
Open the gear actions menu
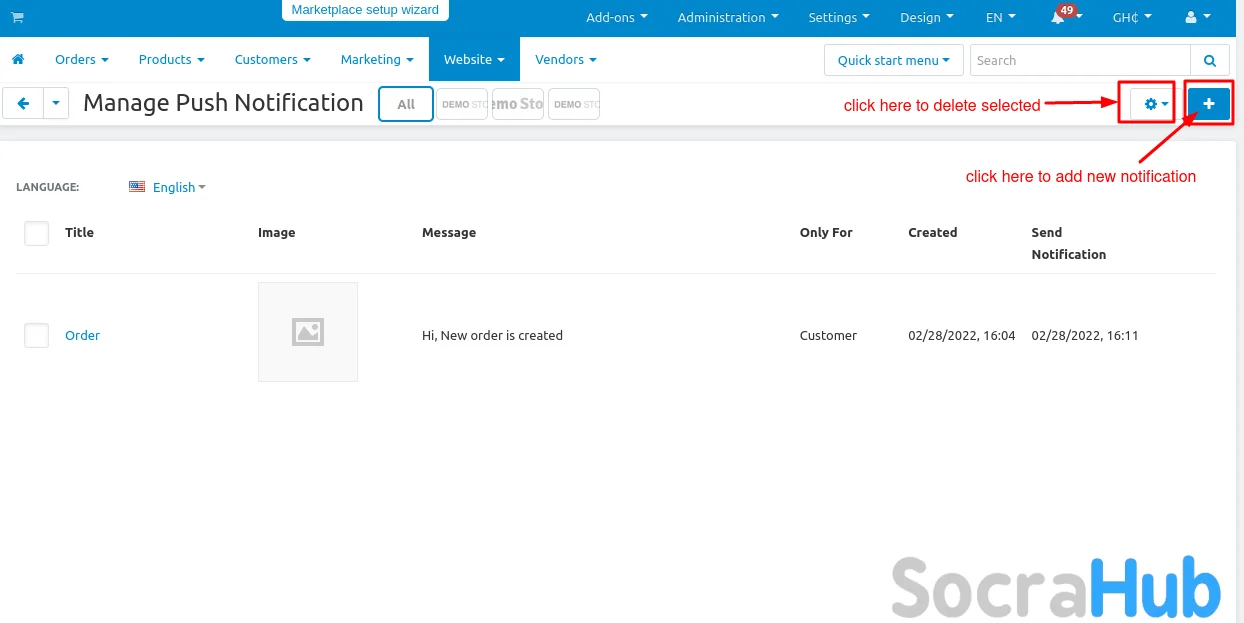click(1155, 103)
